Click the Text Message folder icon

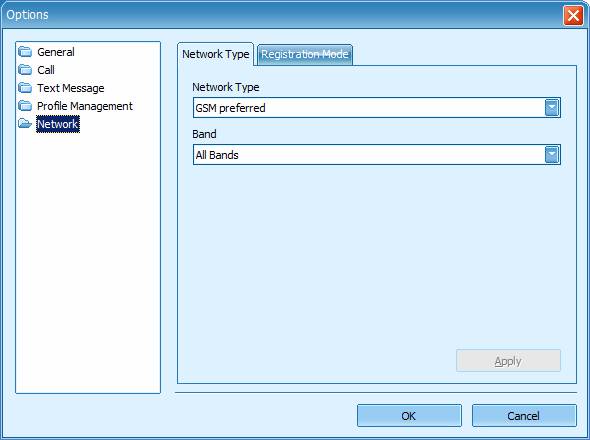[x=25, y=88]
